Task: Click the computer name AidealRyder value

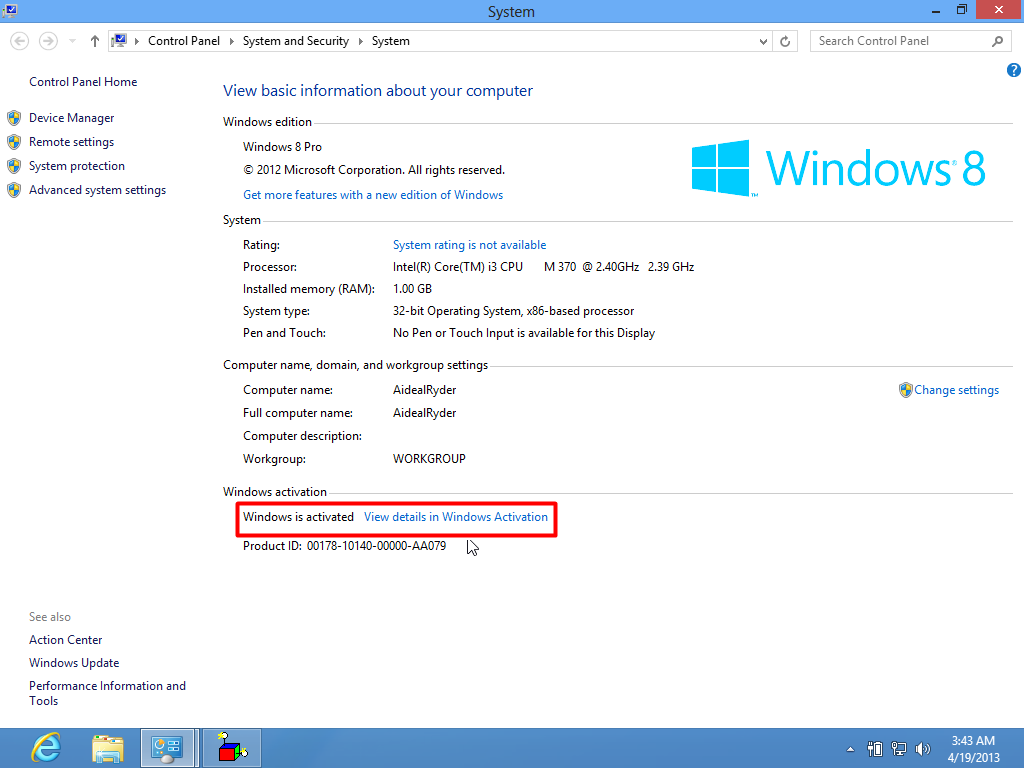Action: click(x=424, y=390)
